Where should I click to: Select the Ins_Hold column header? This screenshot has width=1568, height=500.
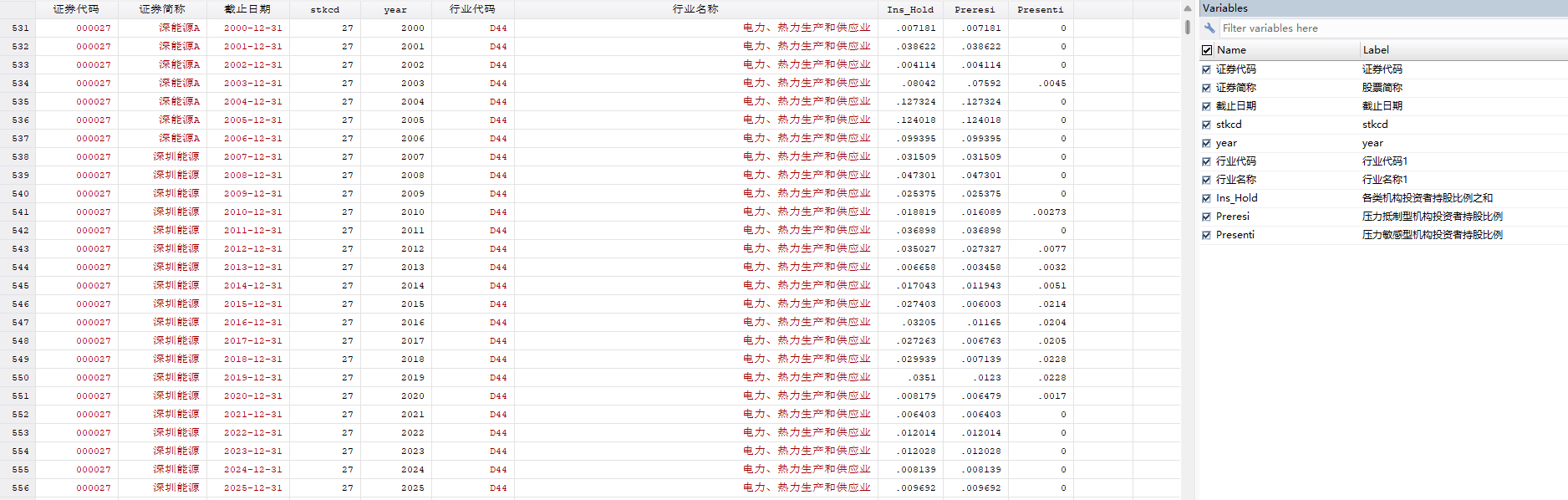tap(910, 9)
